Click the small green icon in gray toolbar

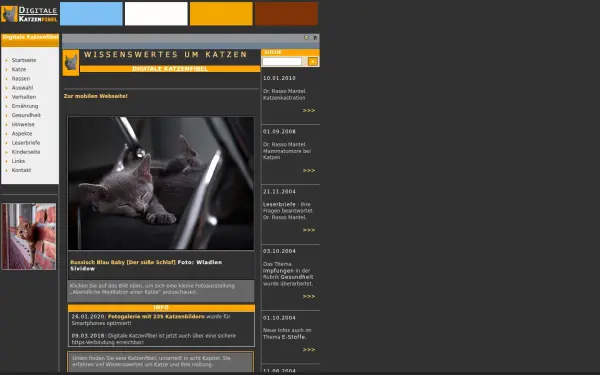point(306,38)
